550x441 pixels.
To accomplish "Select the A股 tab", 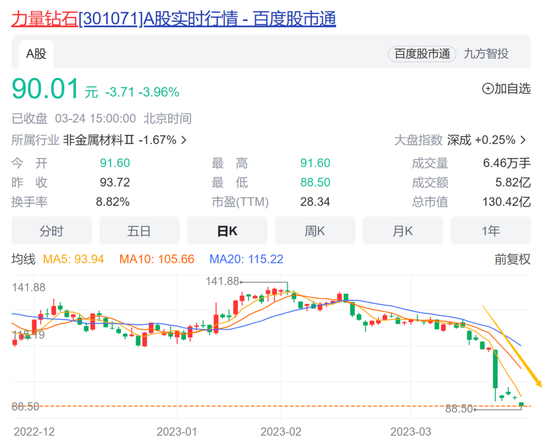I will coord(36,54).
